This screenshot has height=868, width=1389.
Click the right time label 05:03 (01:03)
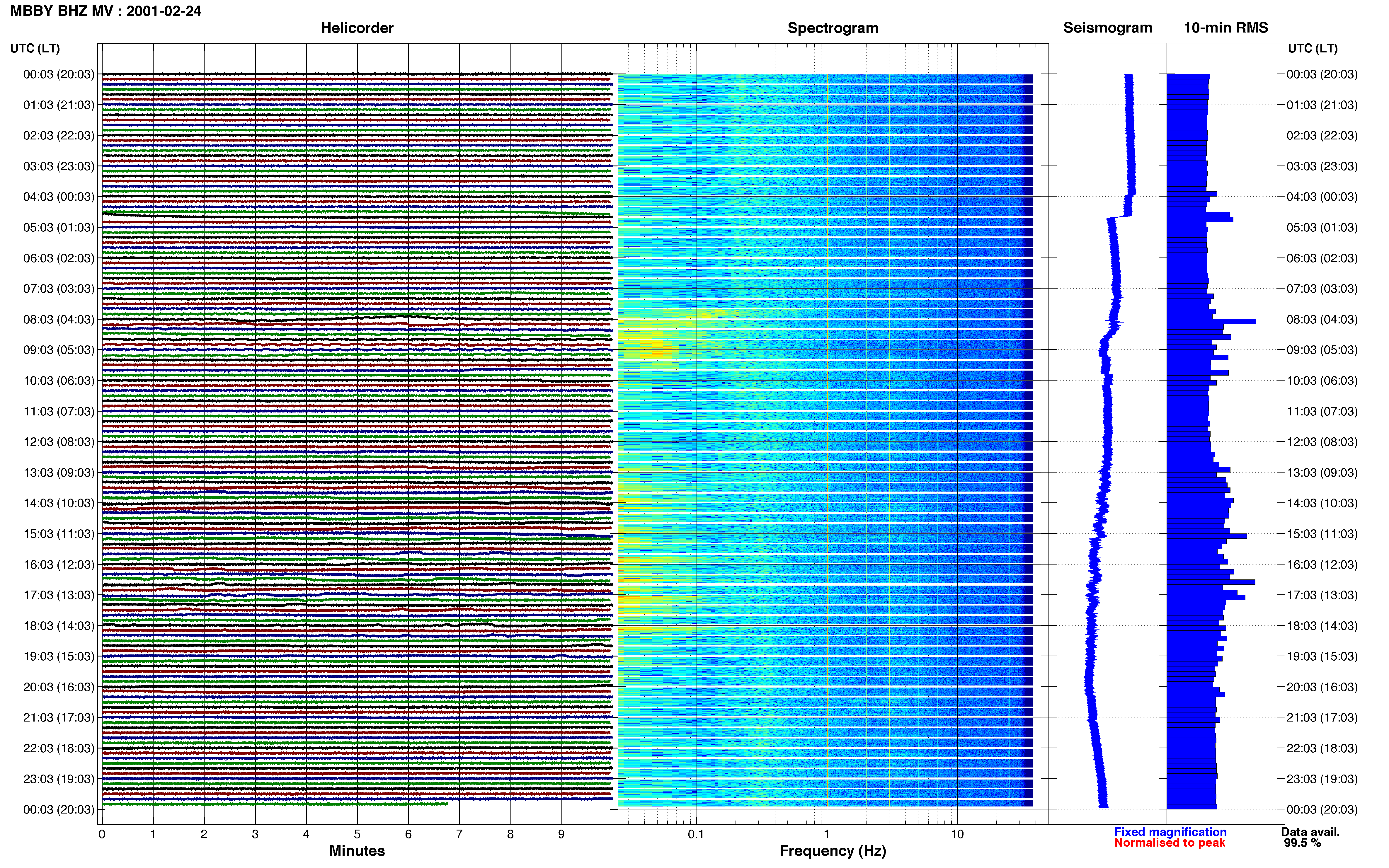point(1322,227)
